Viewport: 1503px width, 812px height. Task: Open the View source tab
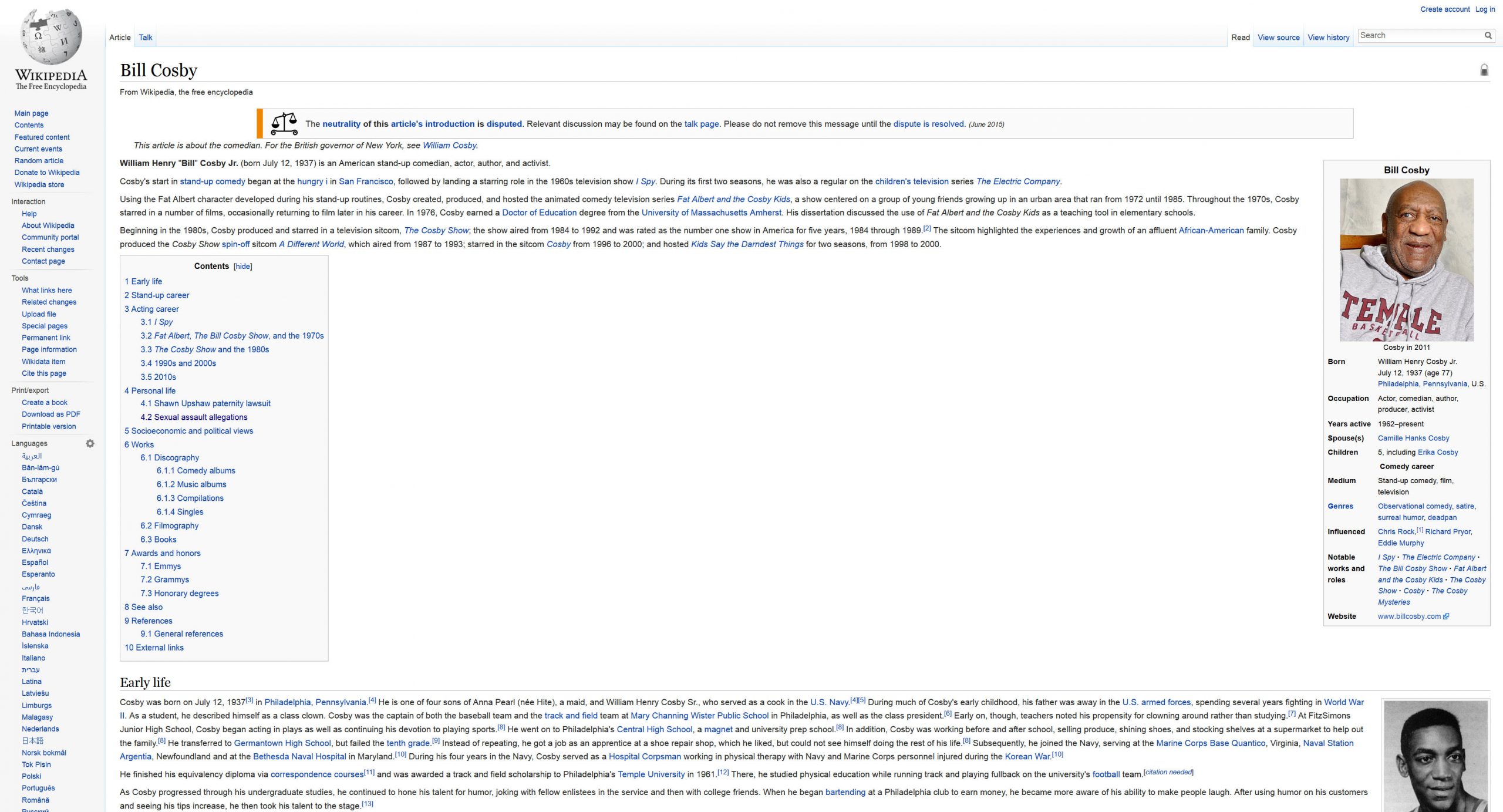tap(1278, 38)
